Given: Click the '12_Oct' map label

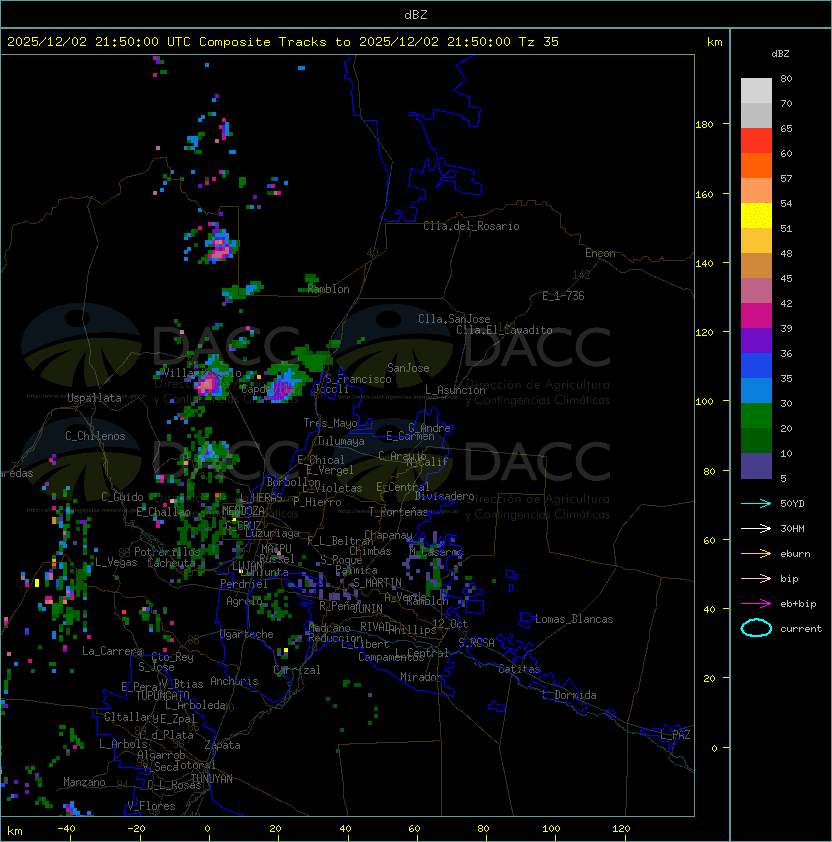Looking at the screenshot, I should (450, 624).
